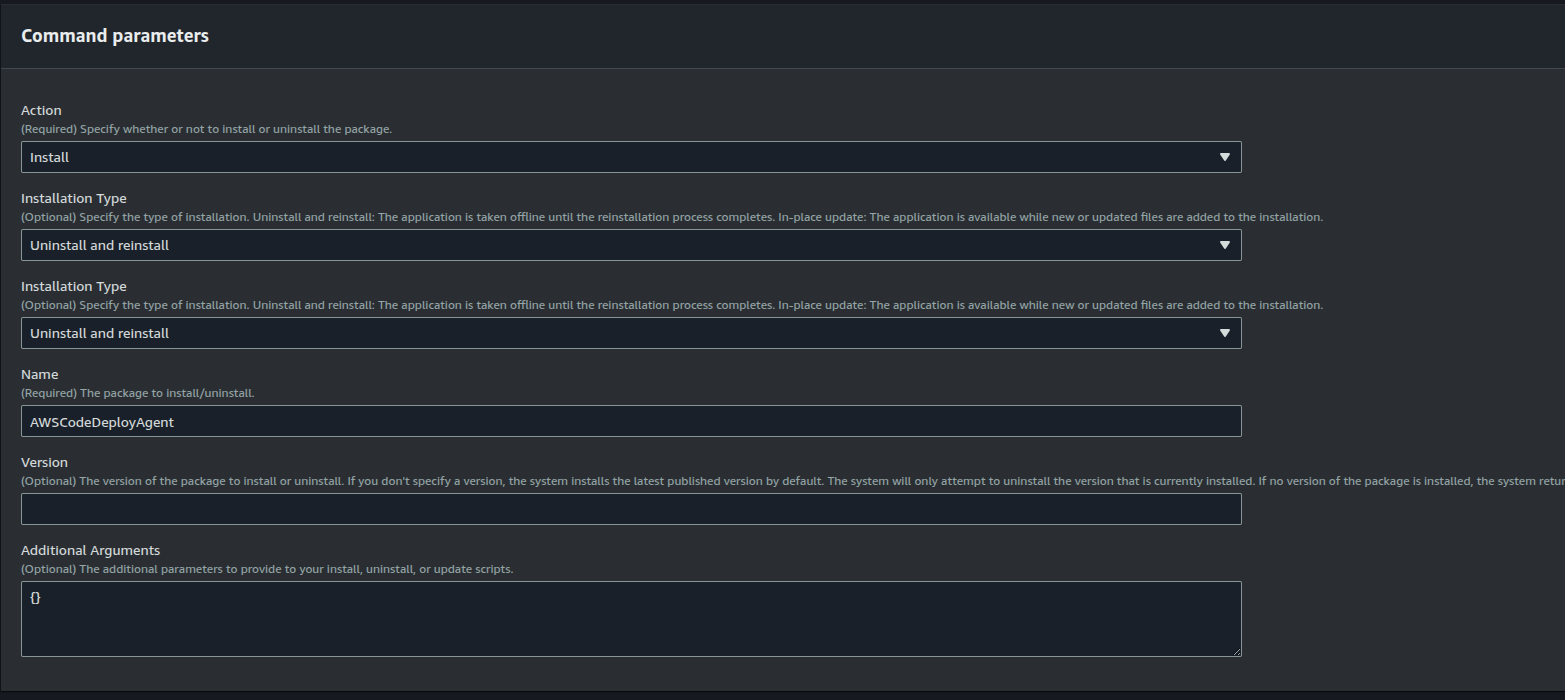Click the Name field label
Image resolution: width=1565 pixels, height=700 pixels.
(40, 374)
